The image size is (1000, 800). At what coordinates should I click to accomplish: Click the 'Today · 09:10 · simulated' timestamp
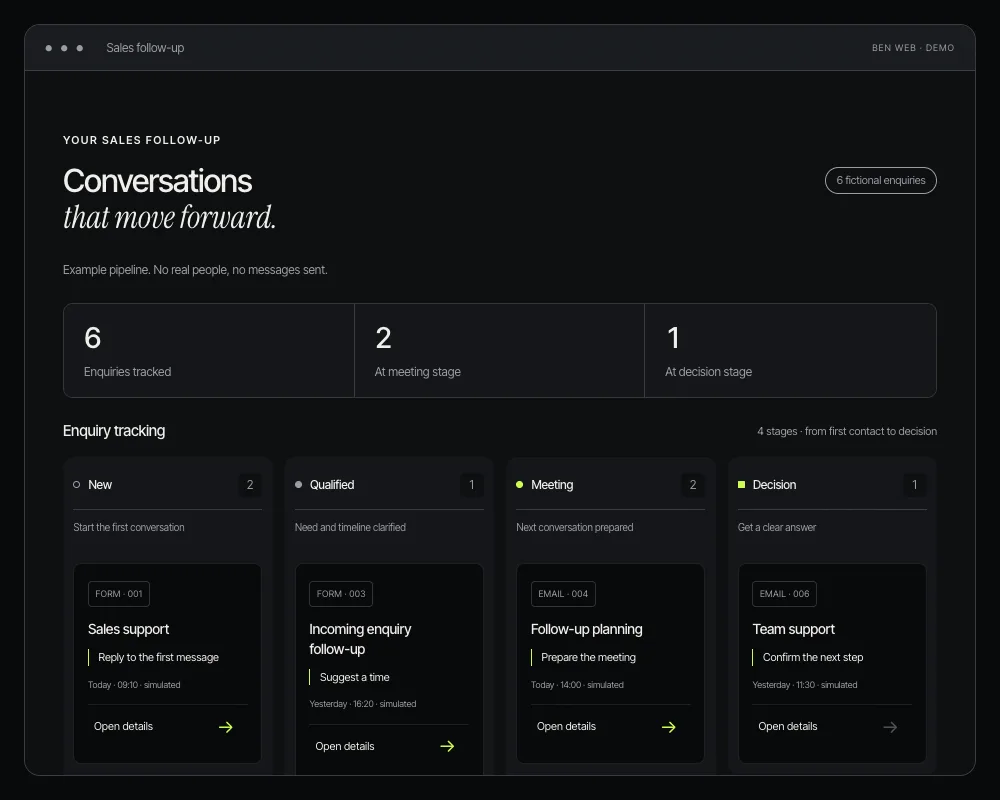[x=134, y=685]
